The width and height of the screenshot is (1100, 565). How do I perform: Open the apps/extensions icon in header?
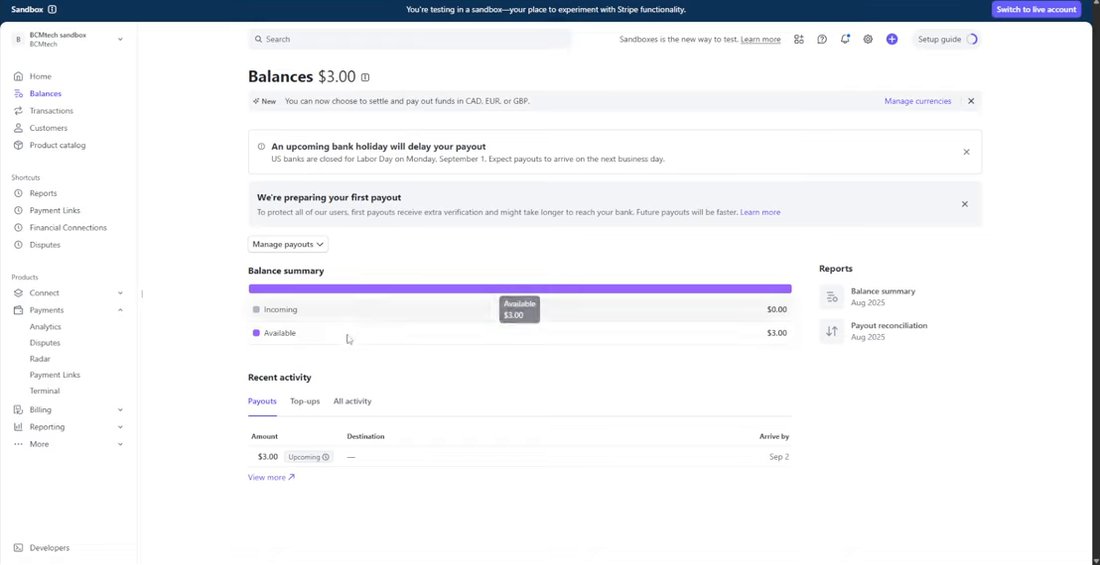[798, 39]
